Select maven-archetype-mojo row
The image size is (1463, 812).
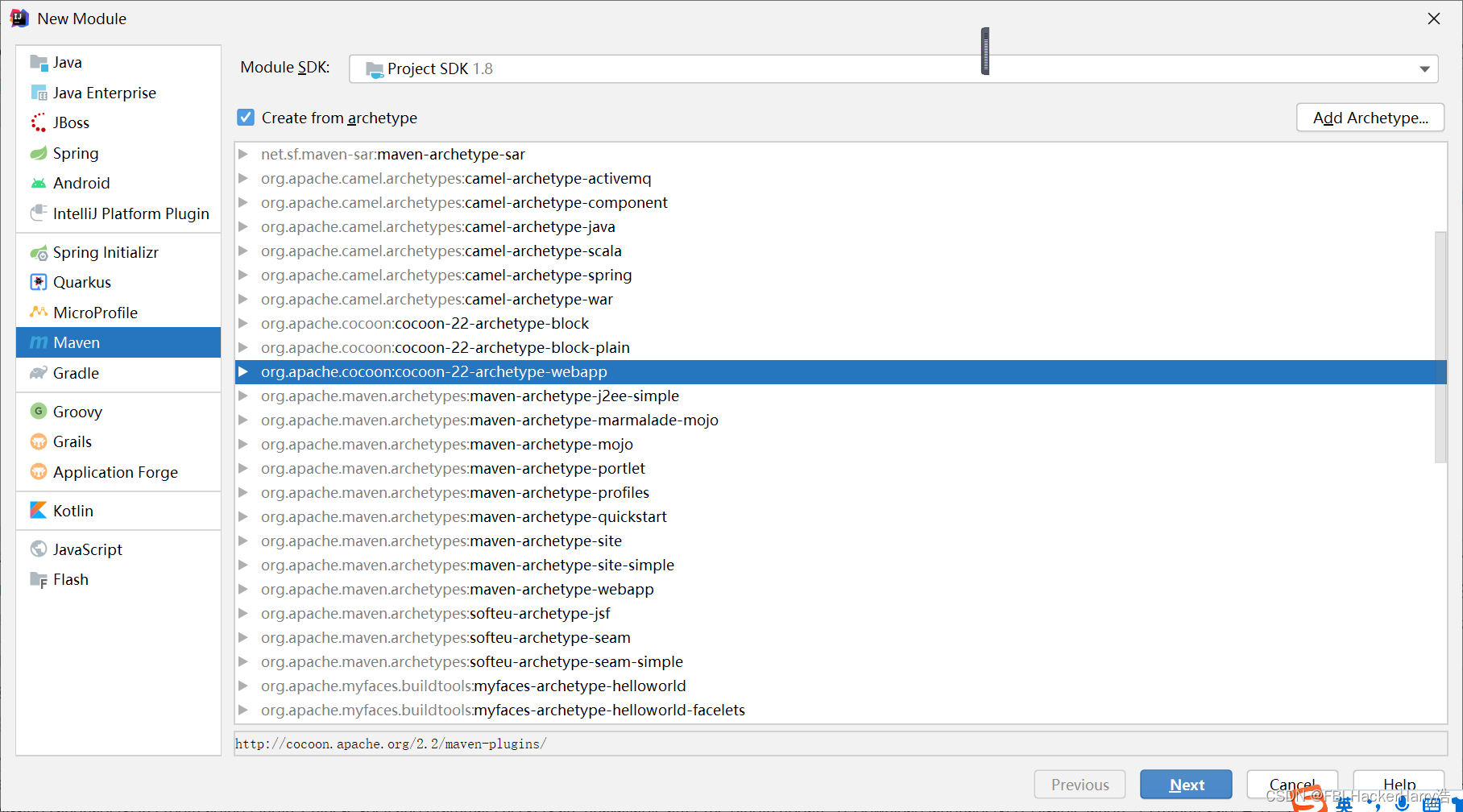pyautogui.click(x=840, y=444)
